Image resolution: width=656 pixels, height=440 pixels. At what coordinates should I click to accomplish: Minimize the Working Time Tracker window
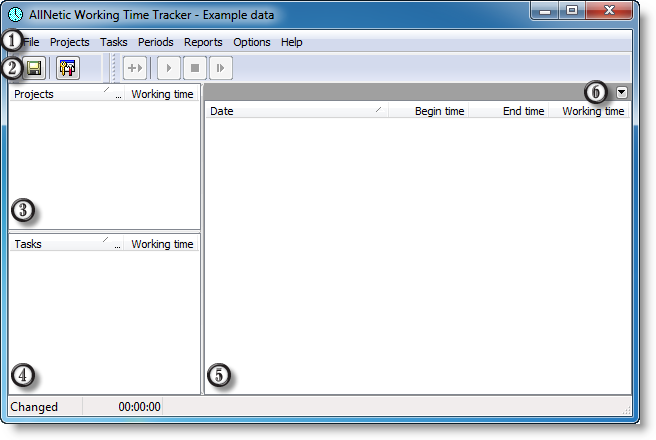[x=545, y=11]
